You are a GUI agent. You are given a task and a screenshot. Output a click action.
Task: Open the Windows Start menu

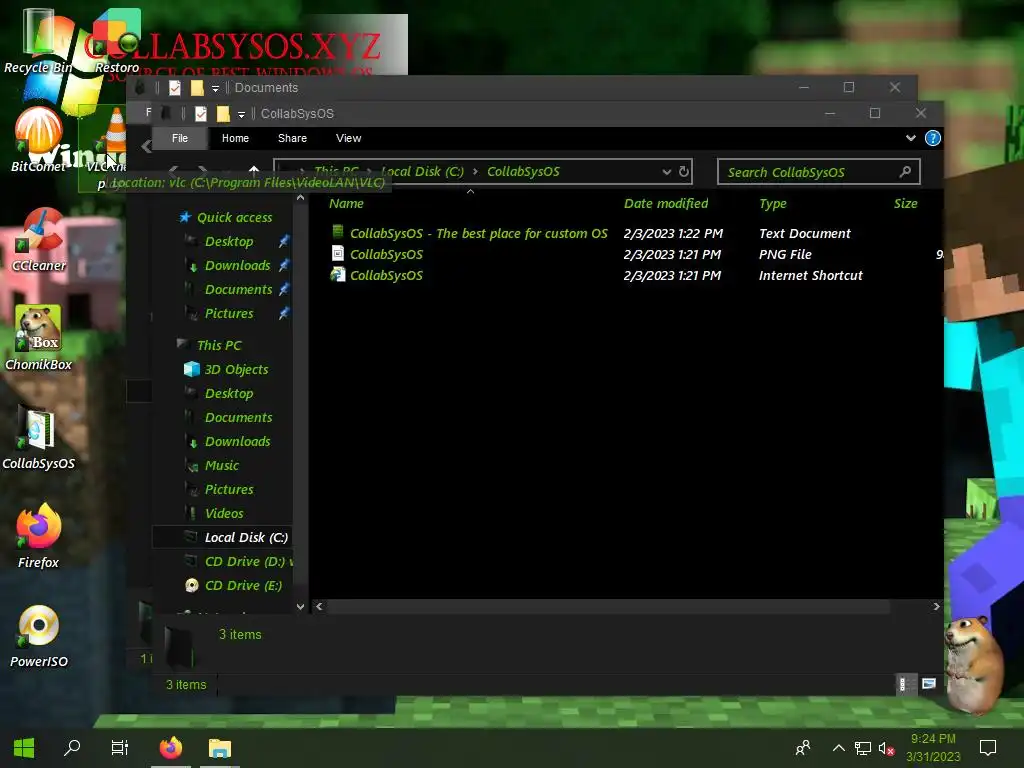coord(24,748)
